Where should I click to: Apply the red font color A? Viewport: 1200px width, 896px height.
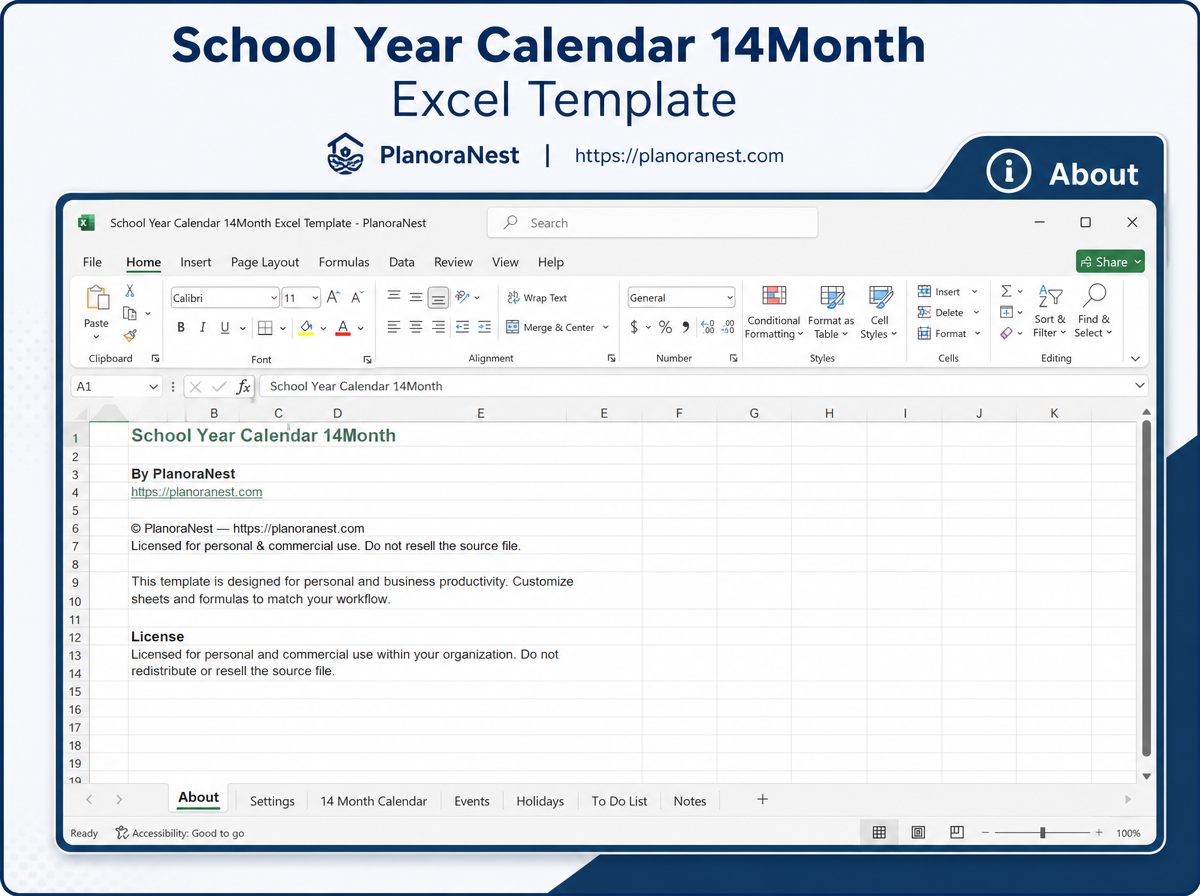click(x=343, y=328)
